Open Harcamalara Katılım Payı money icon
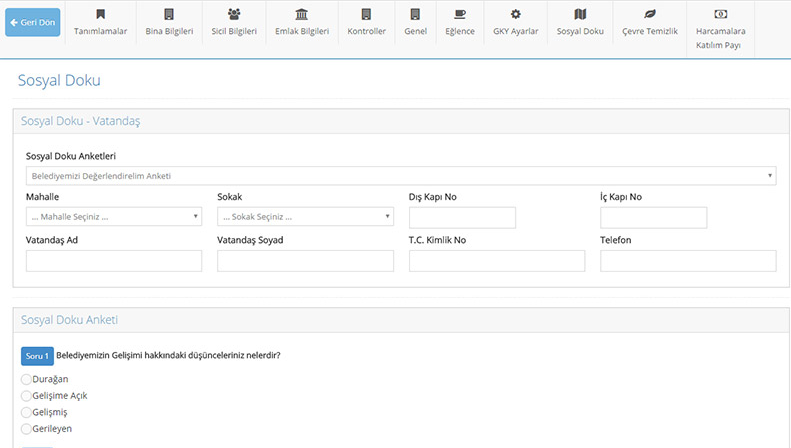 [x=720, y=14]
